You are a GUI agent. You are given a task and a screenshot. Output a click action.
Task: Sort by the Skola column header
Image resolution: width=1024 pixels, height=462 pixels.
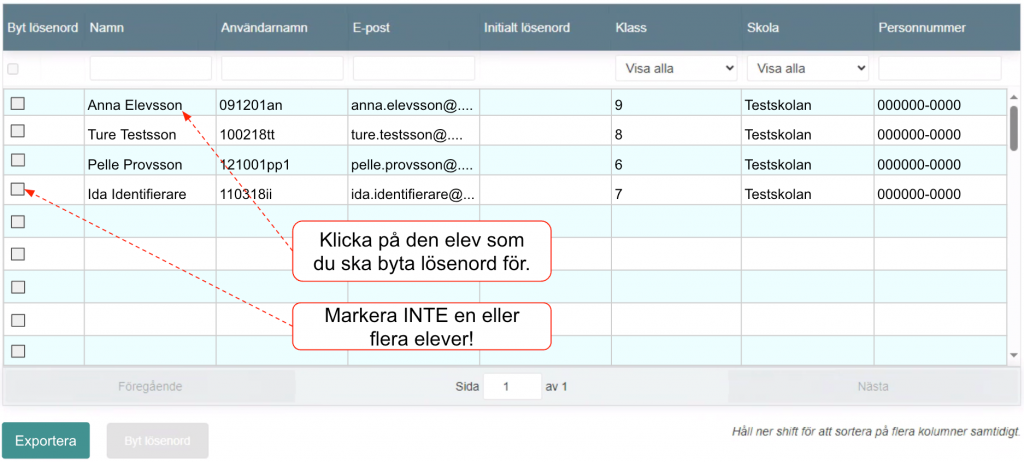click(763, 28)
